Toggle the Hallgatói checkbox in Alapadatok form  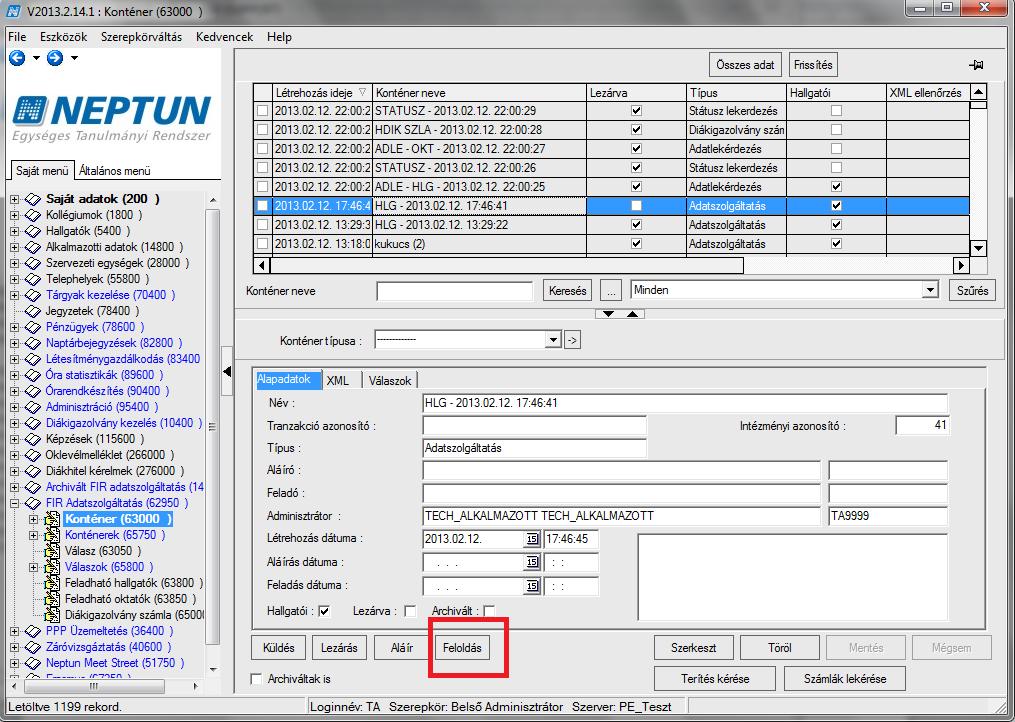point(324,611)
